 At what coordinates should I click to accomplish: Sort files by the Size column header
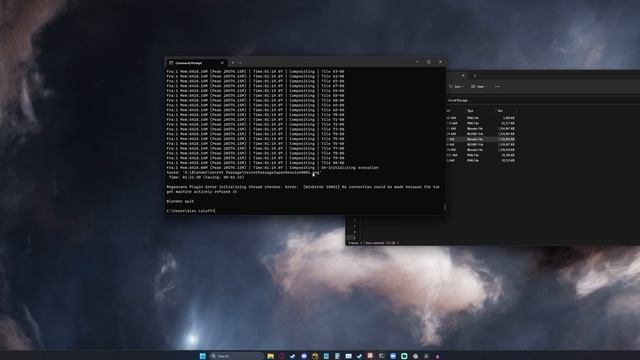pos(500,111)
